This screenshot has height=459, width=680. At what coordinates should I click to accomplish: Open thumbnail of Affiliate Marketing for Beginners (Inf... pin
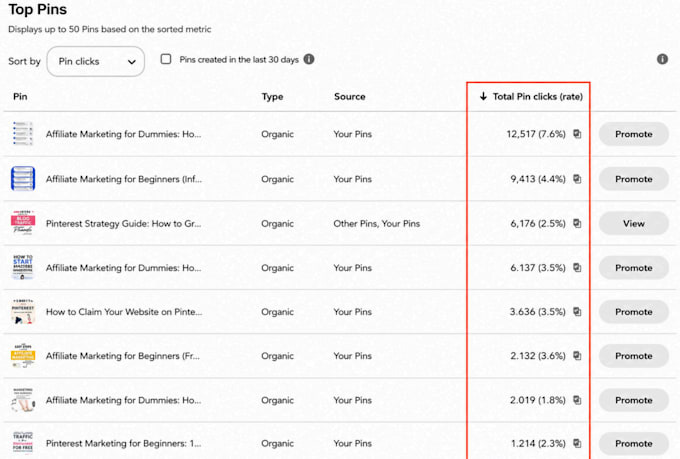coord(23,178)
